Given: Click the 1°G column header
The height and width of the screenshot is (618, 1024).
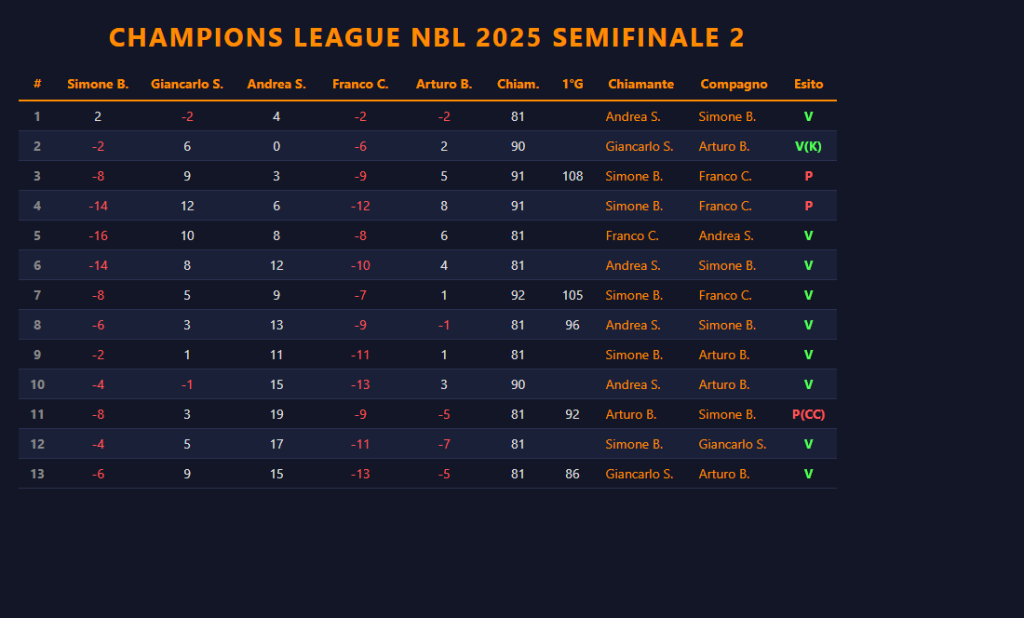Looking at the screenshot, I should click(x=572, y=84).
